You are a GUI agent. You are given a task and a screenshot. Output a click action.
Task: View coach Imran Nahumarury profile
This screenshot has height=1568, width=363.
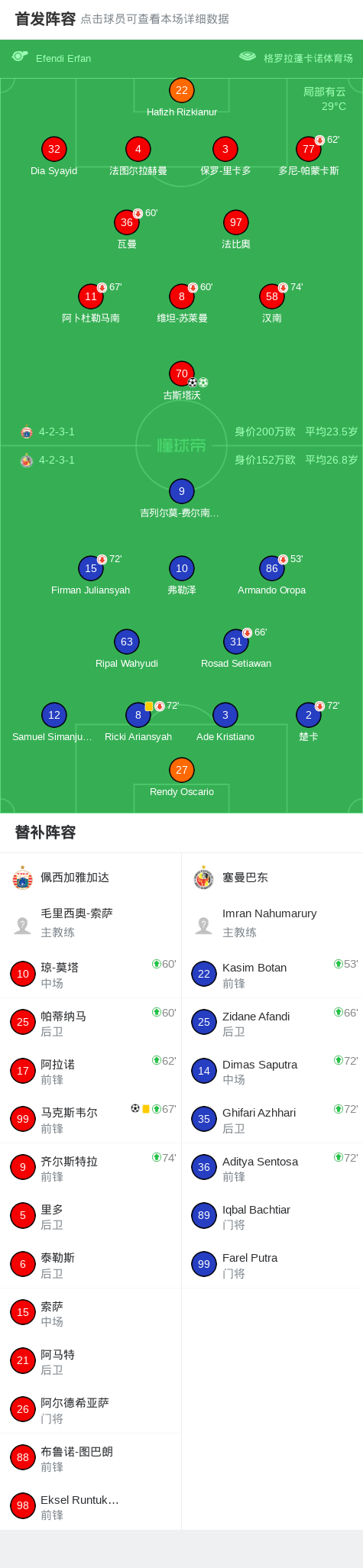point(272,922)
